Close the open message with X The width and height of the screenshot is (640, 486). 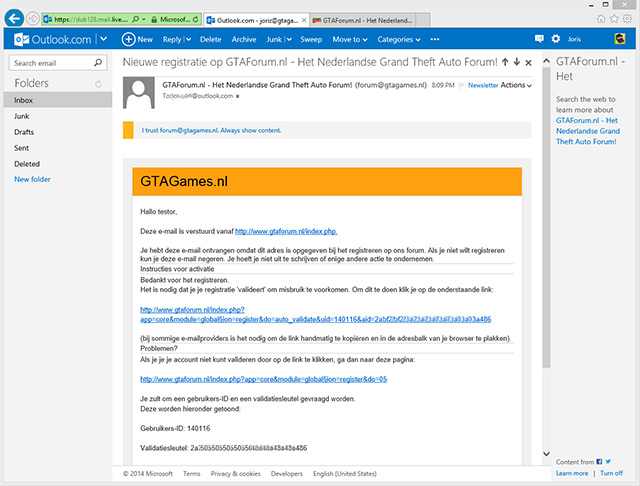point(528,62)
